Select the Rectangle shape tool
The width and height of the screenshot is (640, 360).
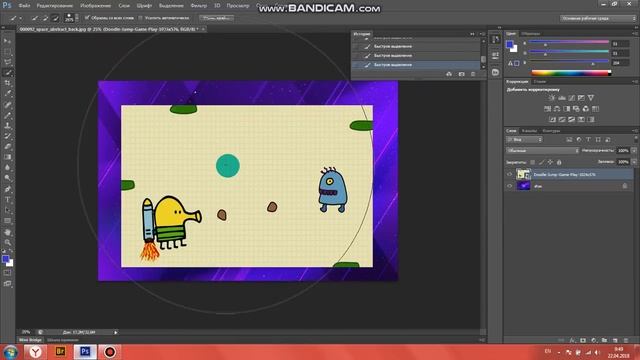pyautogui.click(x=7, y=221)
